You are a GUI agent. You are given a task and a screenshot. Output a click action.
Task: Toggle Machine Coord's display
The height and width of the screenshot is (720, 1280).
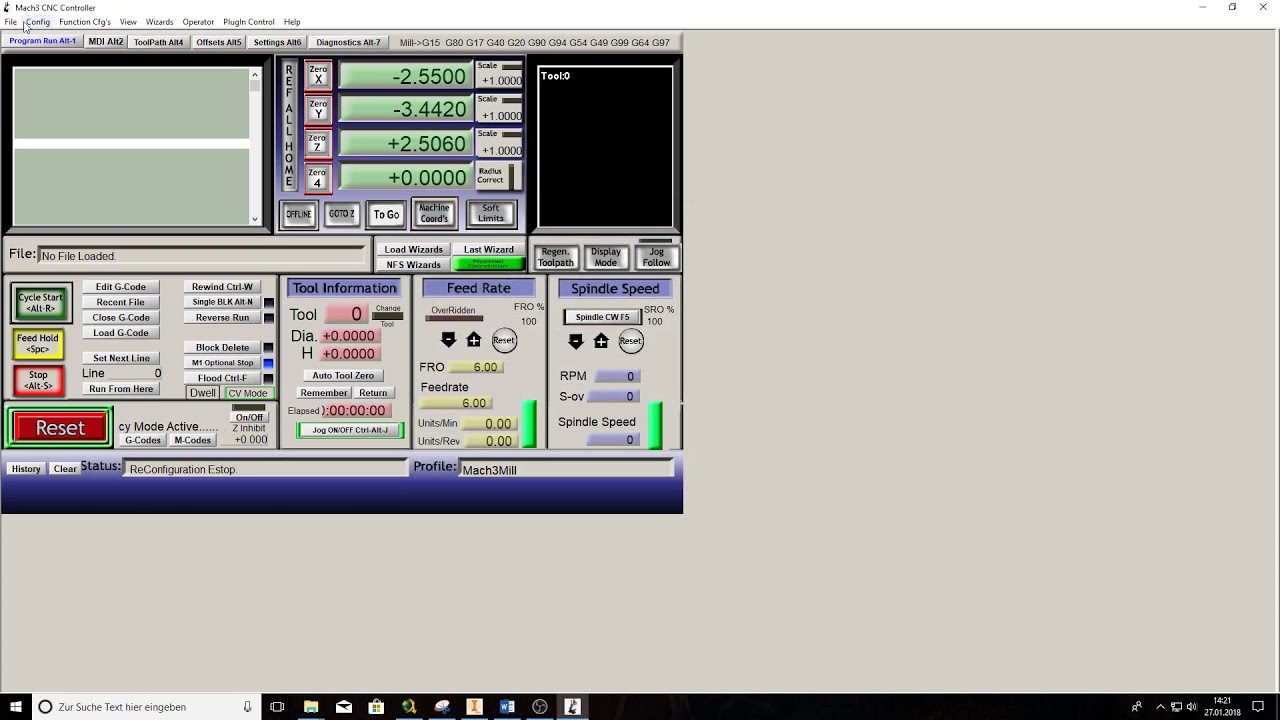pyautogui.click(x=434, y=214)
